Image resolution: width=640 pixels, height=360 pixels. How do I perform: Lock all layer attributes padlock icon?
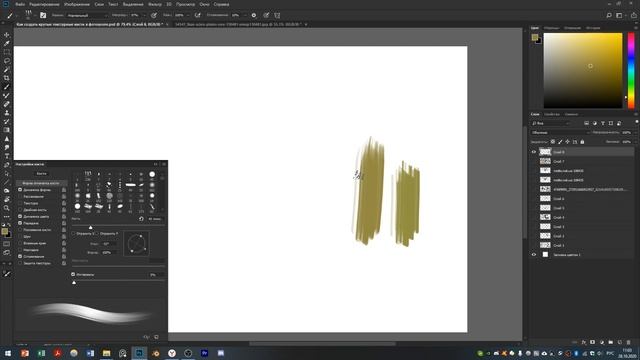[582, 142]
